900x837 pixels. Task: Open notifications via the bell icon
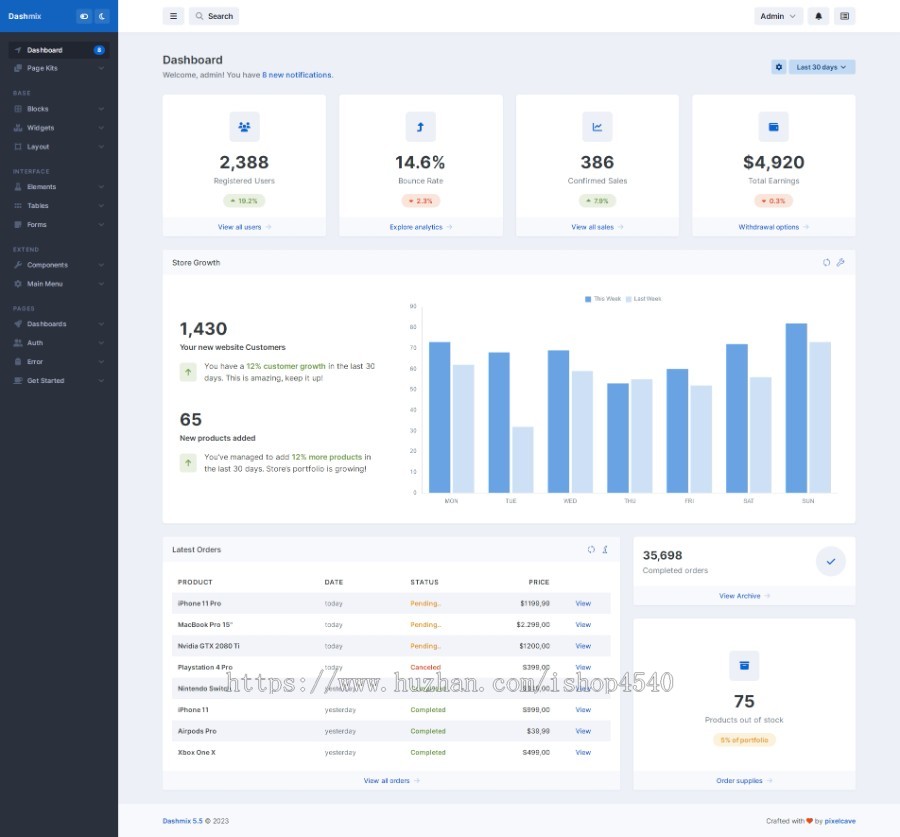pyautogui.click(x=818, y=16)
